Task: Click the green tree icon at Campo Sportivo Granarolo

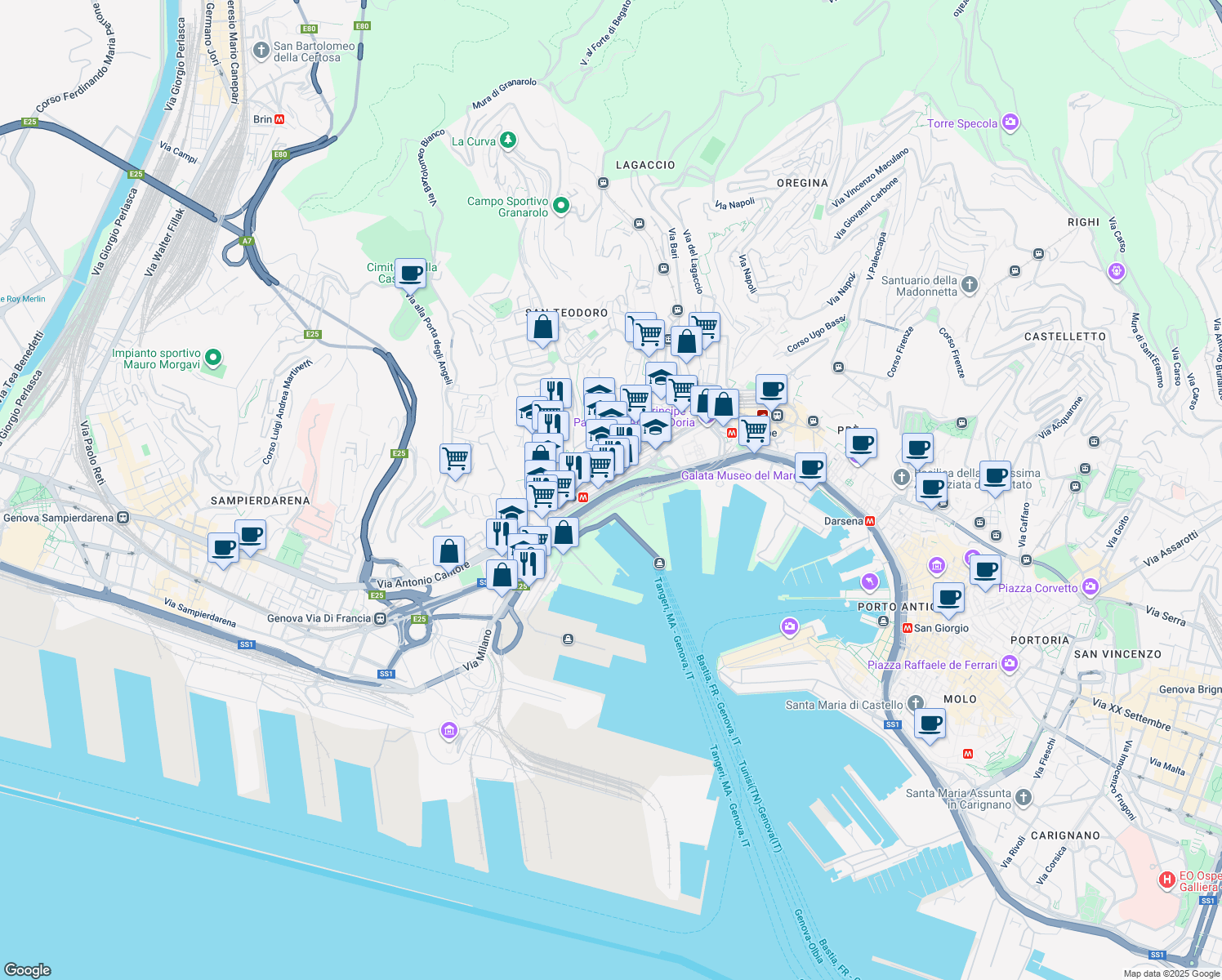Action: 560,204
